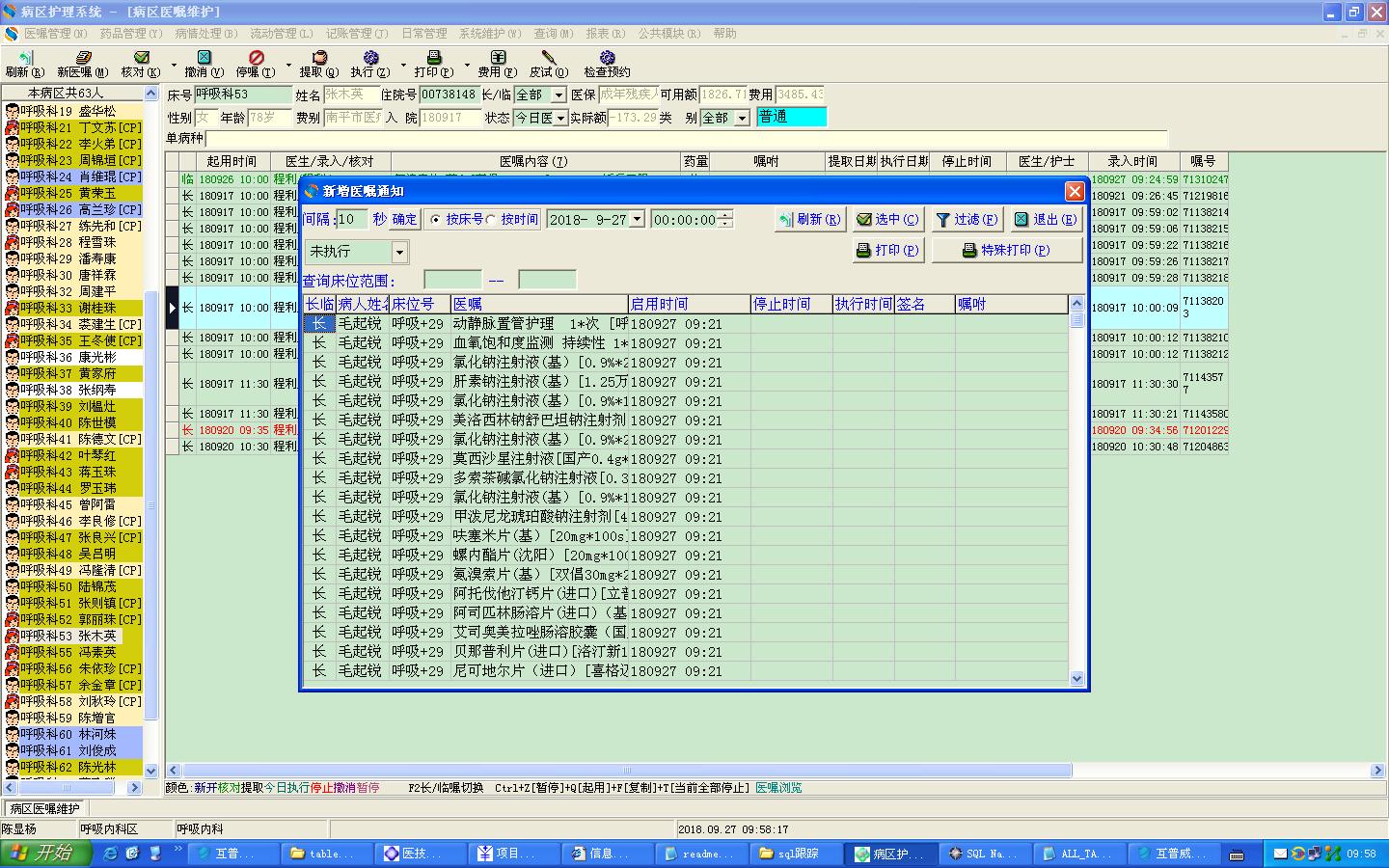Click the 过滤(F) filter button
This screenshot has width=1389, height=868.
tap(967, 220)
